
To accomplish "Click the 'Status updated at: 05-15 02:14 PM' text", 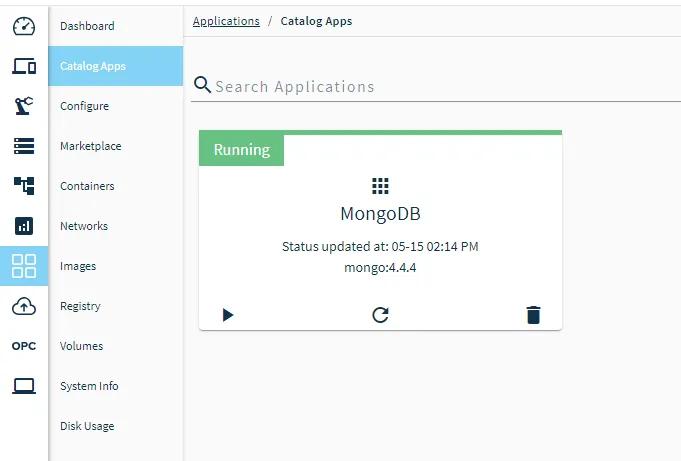I will point(380,247).
